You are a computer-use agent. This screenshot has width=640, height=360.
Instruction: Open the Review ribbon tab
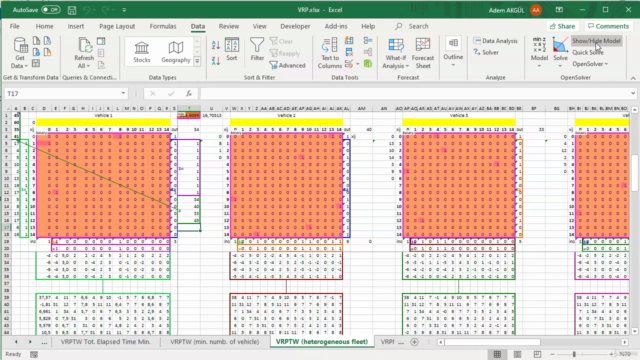229,26
